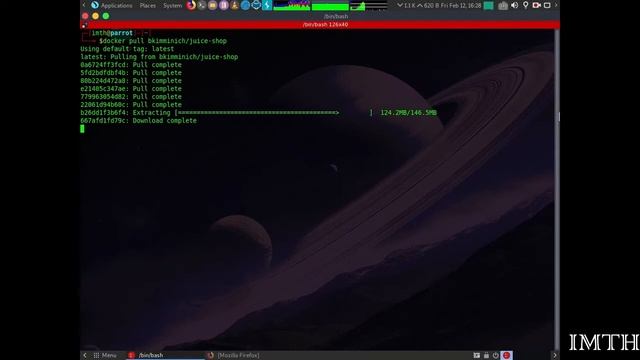The width and height of the screenshot is (640, 360).
Task: Expand the top panel right arrow
Action: coord(556,5)
